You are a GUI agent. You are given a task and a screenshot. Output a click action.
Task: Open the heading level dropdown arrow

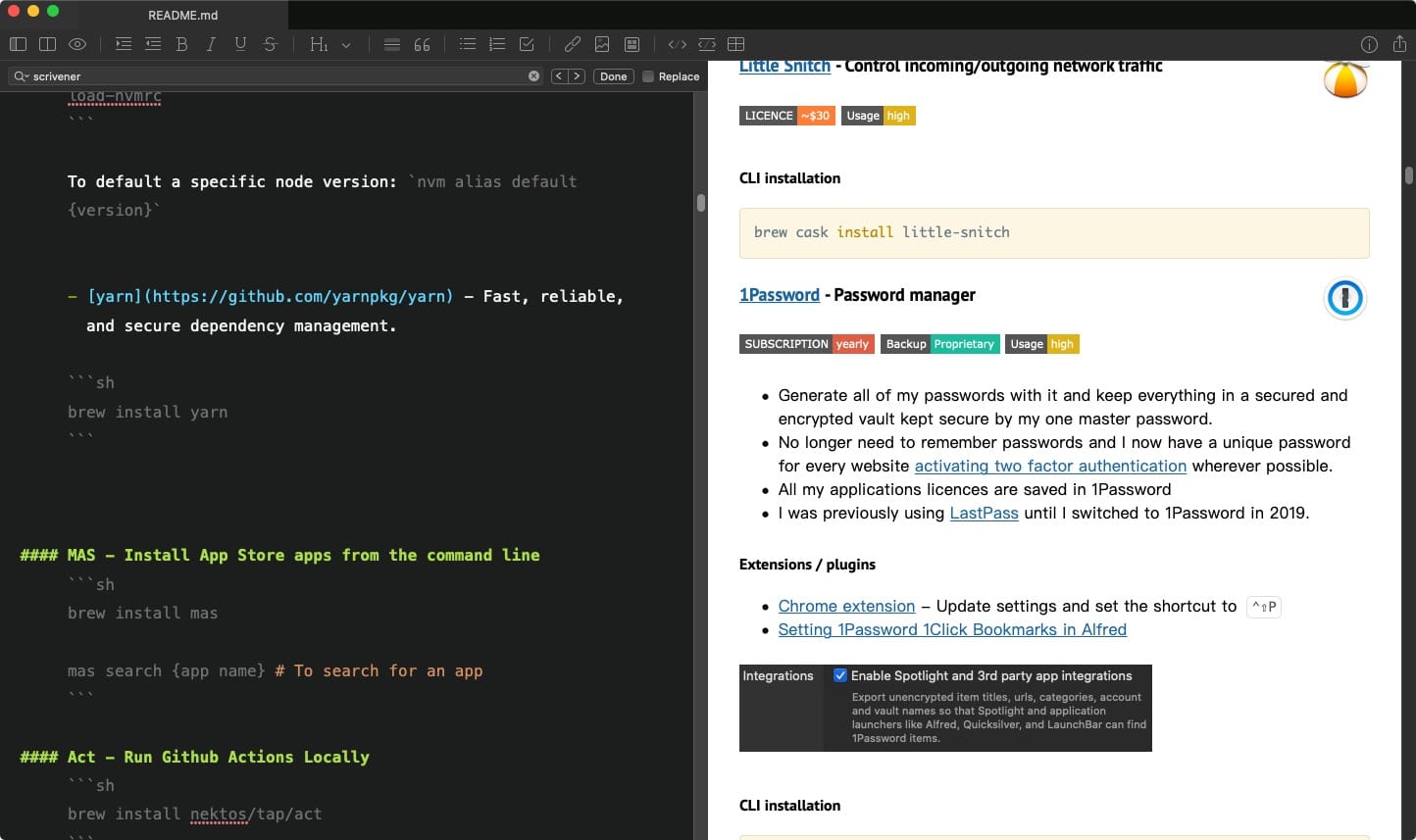(x=346, y=45)
